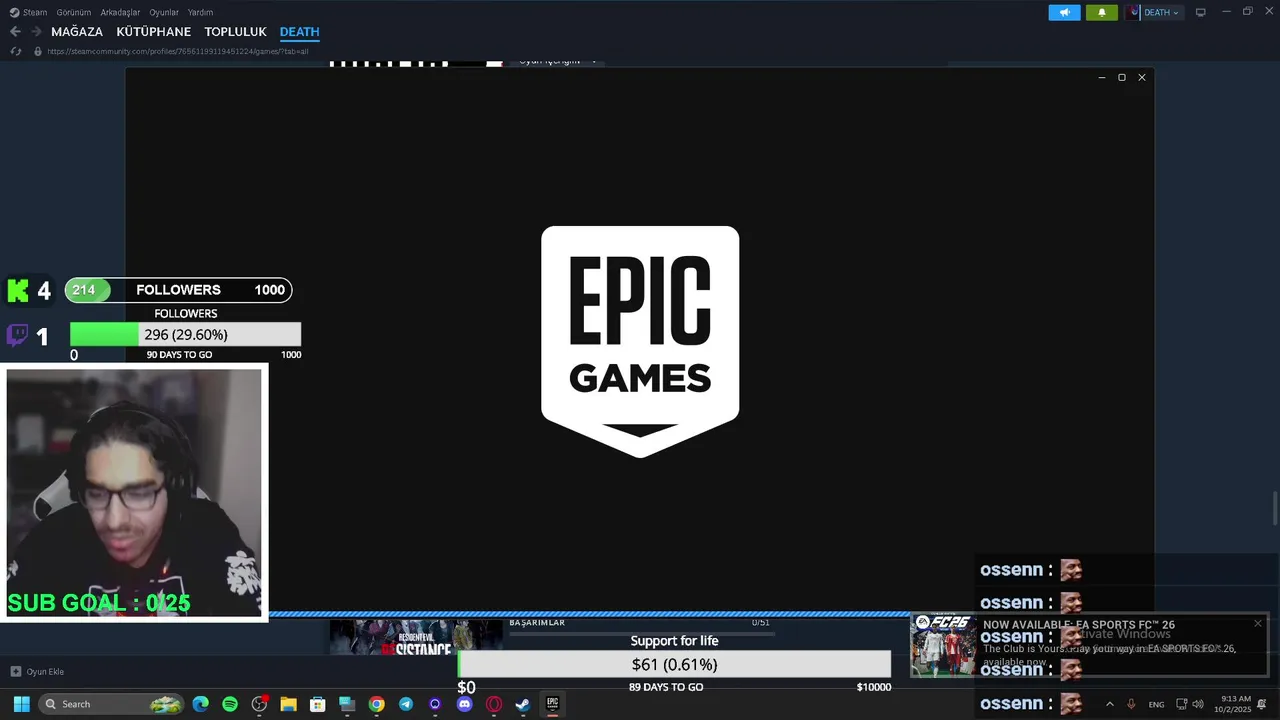The height and width of the screenshot is (720, 1280).
Task: Open File Explorer from the taskbar
Action: coord(288,704)
